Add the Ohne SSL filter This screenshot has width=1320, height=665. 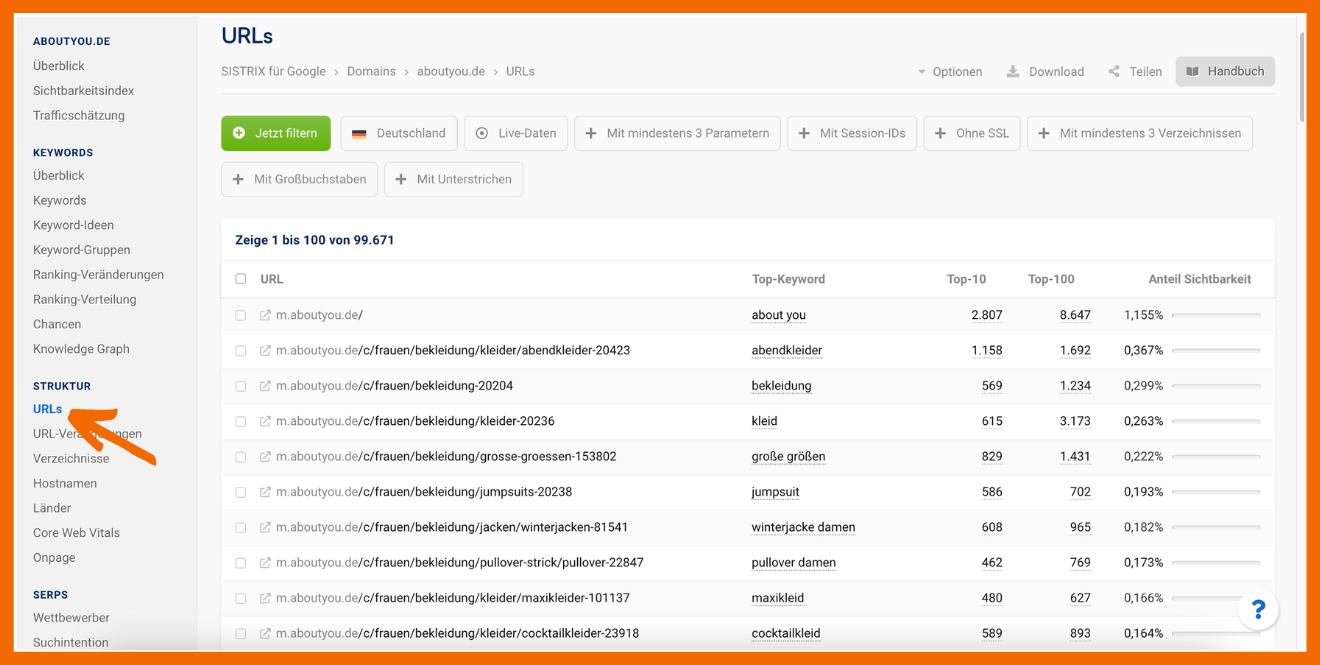click(972, 133)
